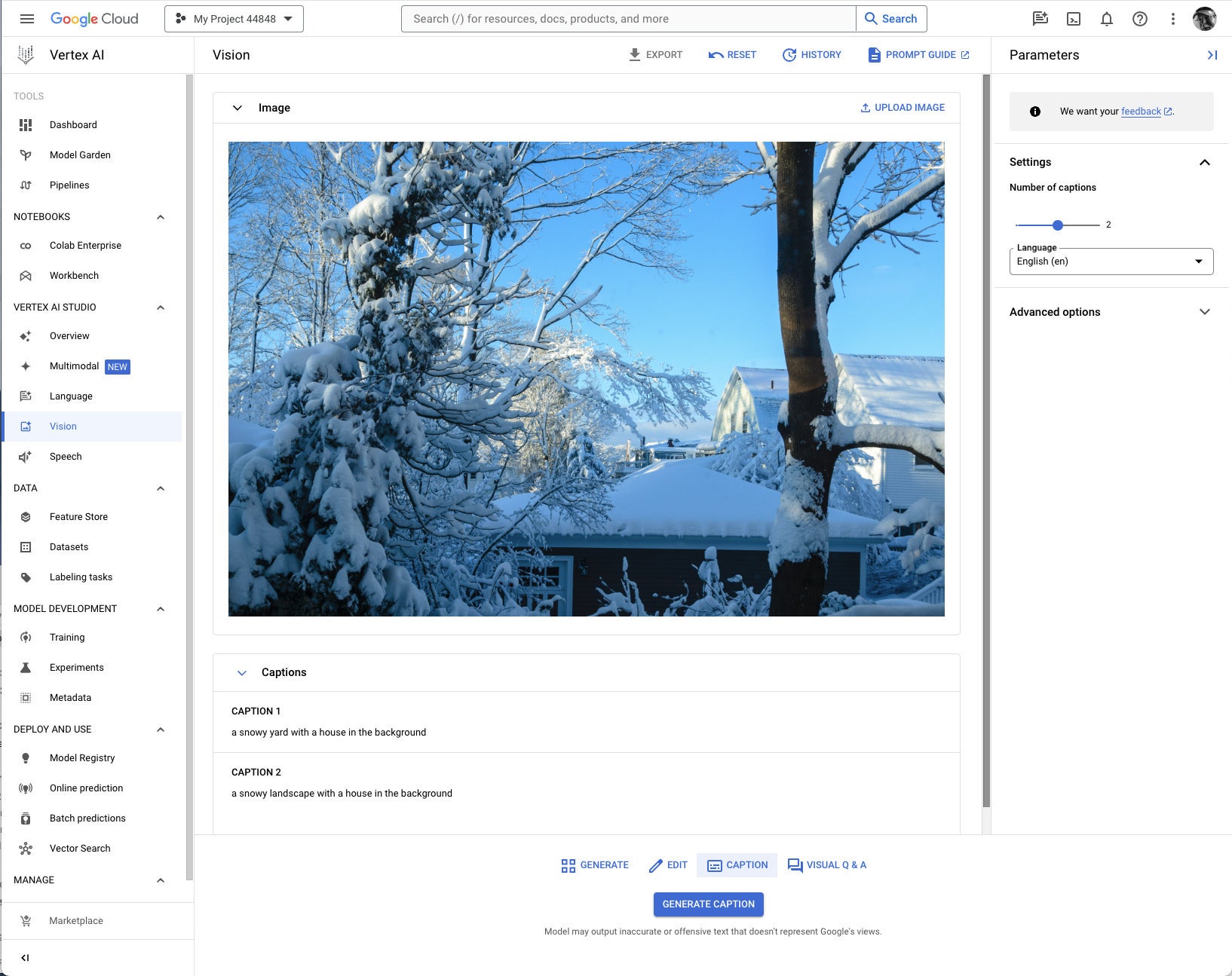Image resolution: width=1232 pixels, height=976 pixels.
Task: Click the Vector Search icon
Action: coord(26,849)
